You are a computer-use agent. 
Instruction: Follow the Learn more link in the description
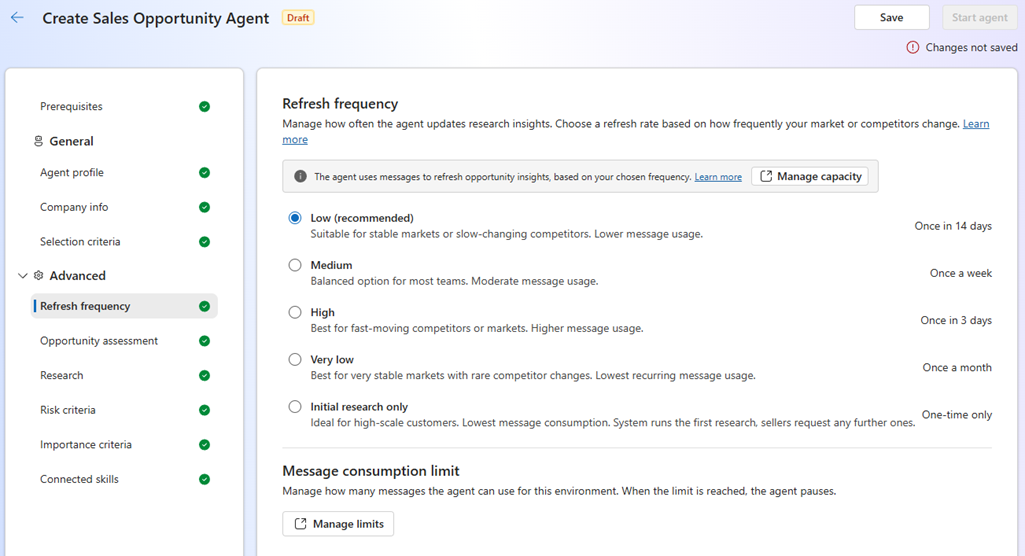[976, 124]
